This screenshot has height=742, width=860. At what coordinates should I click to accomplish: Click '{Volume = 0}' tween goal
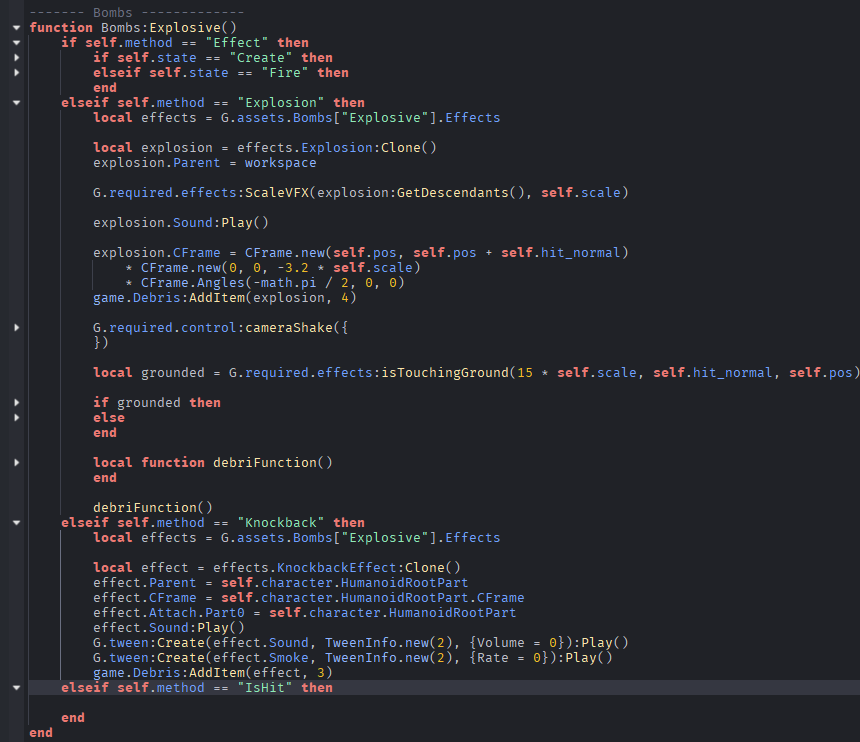pos(517,642)
